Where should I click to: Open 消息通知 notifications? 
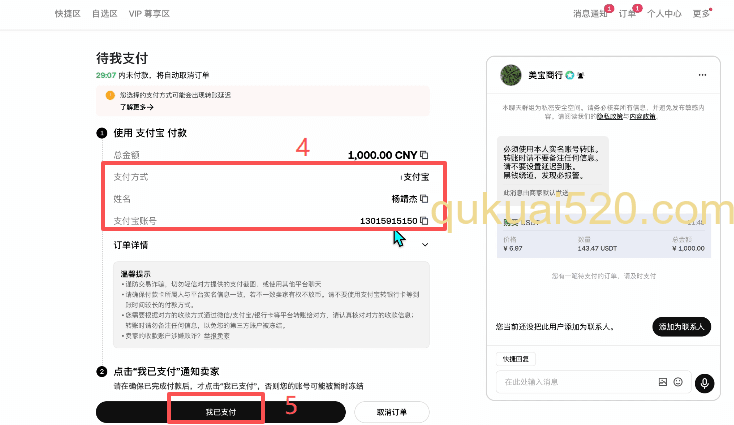pyautogui.click(x=590, y=14)
